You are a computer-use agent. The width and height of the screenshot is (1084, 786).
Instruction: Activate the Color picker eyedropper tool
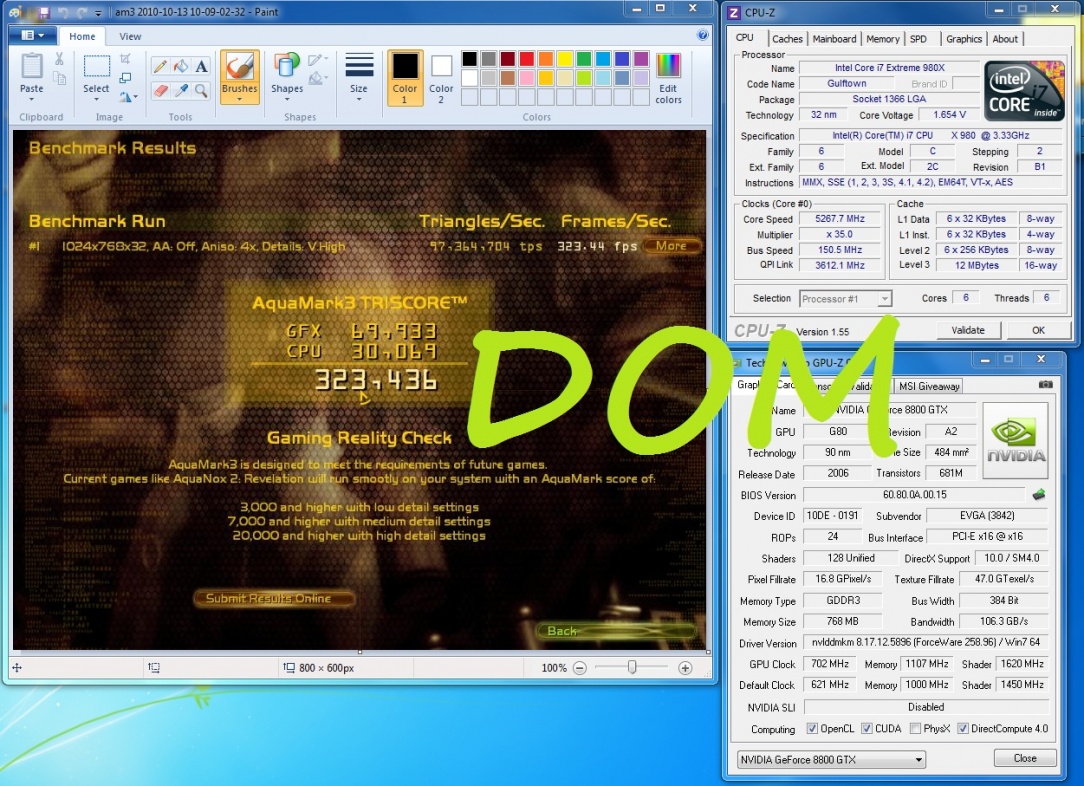pos(181,90)
